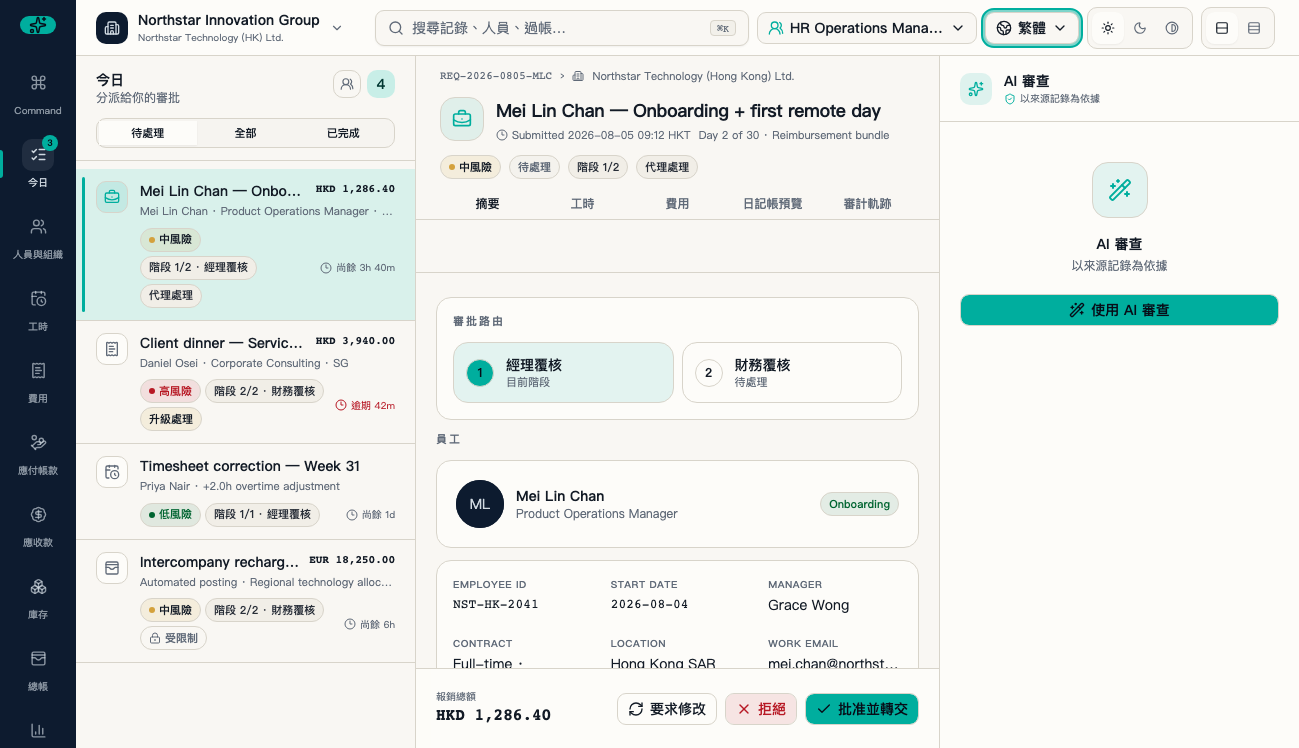Go to 人員與組織 in the sidebar
Image resolution: width=1299 pixels, height=748 pixels.
coord(38,238)
